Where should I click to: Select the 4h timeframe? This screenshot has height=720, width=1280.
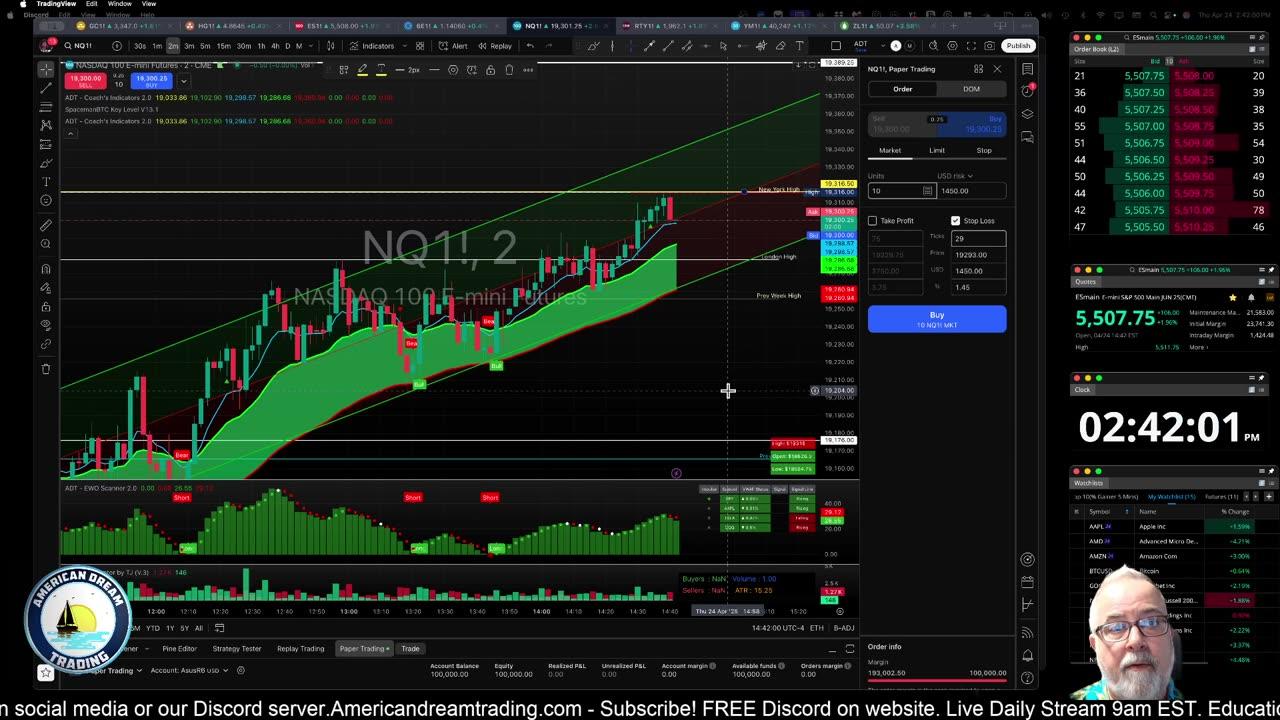275,46
